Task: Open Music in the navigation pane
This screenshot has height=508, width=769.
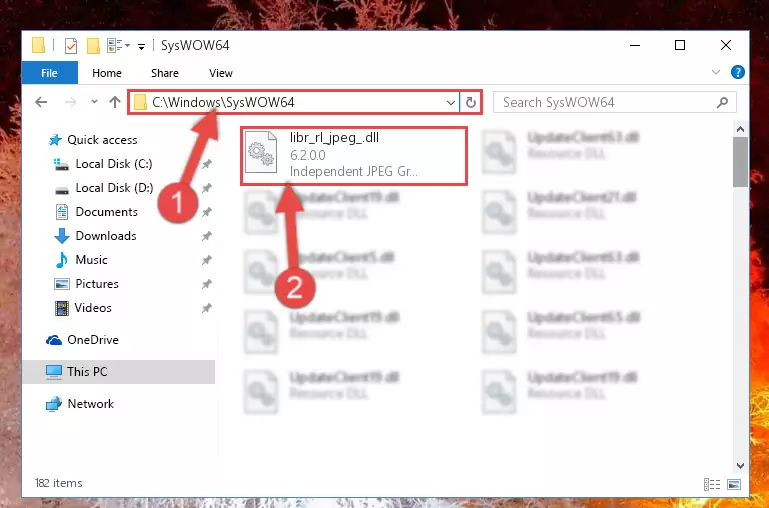Action: tap(91, 260)
